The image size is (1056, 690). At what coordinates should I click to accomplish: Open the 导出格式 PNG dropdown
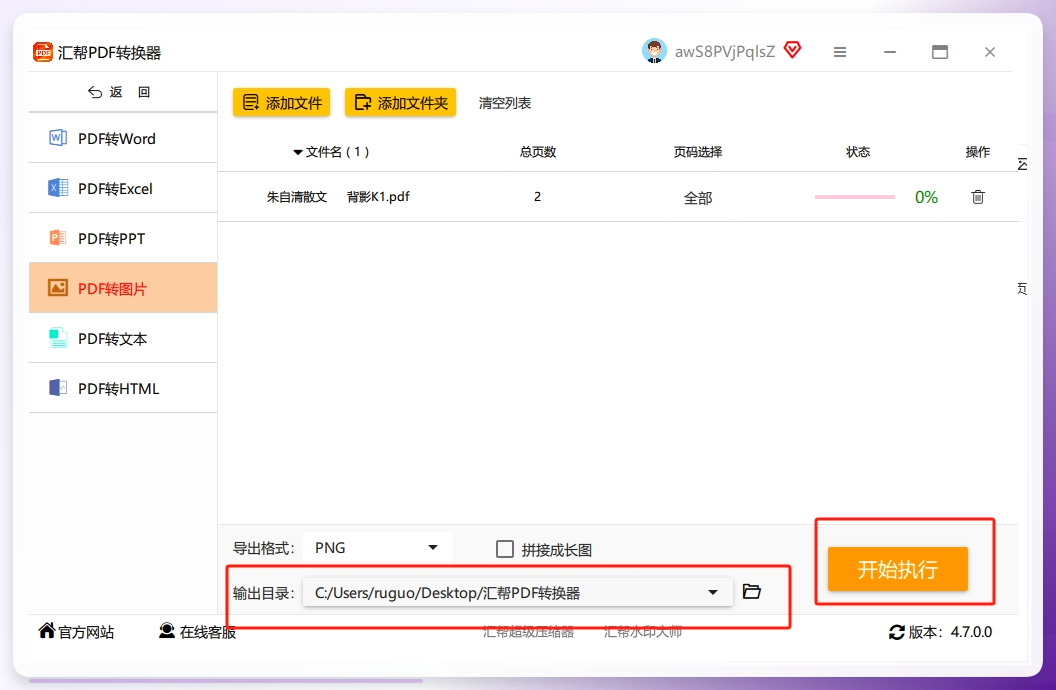pos(378,548)
